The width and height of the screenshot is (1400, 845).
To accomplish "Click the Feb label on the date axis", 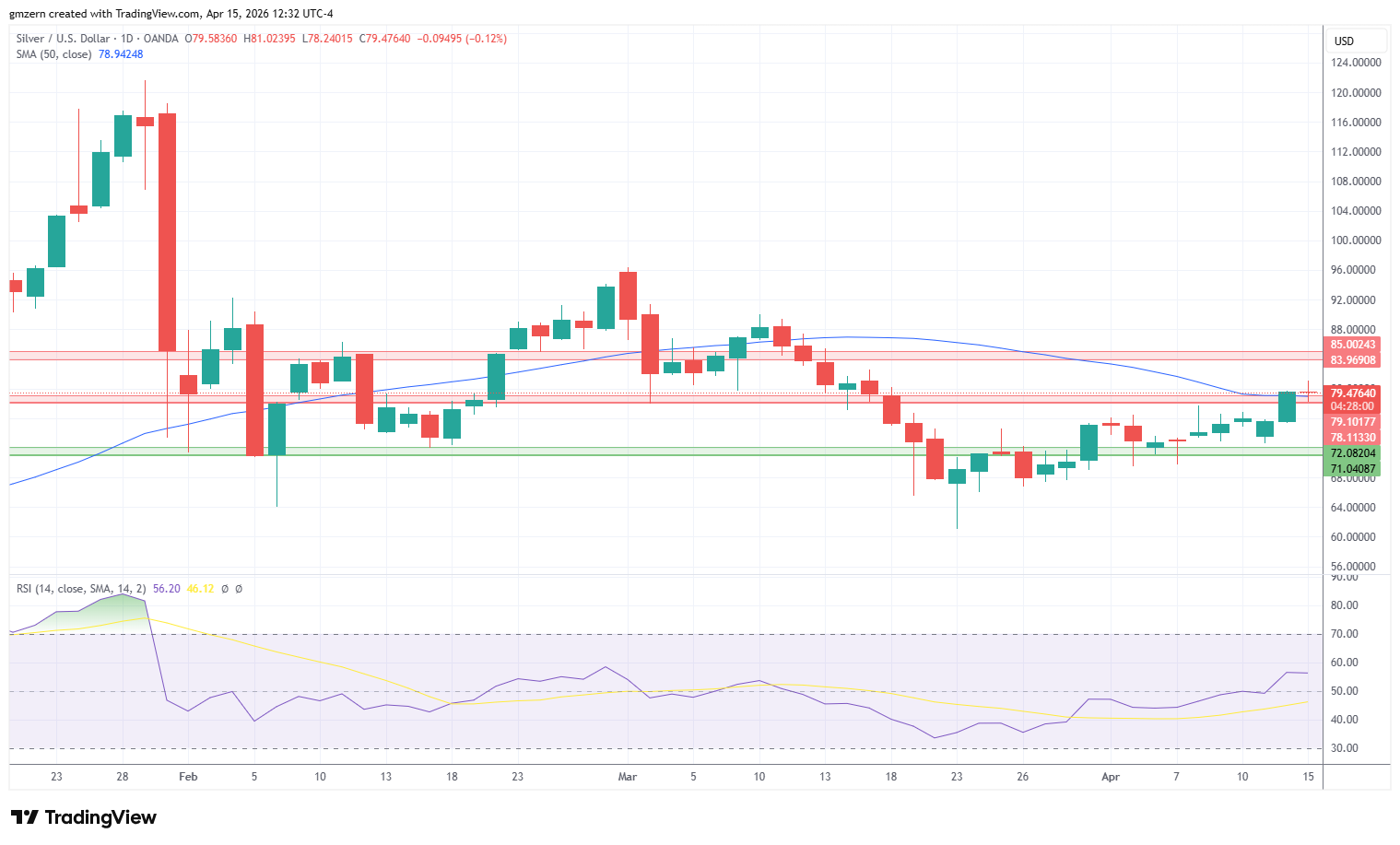I will [188, 777].
